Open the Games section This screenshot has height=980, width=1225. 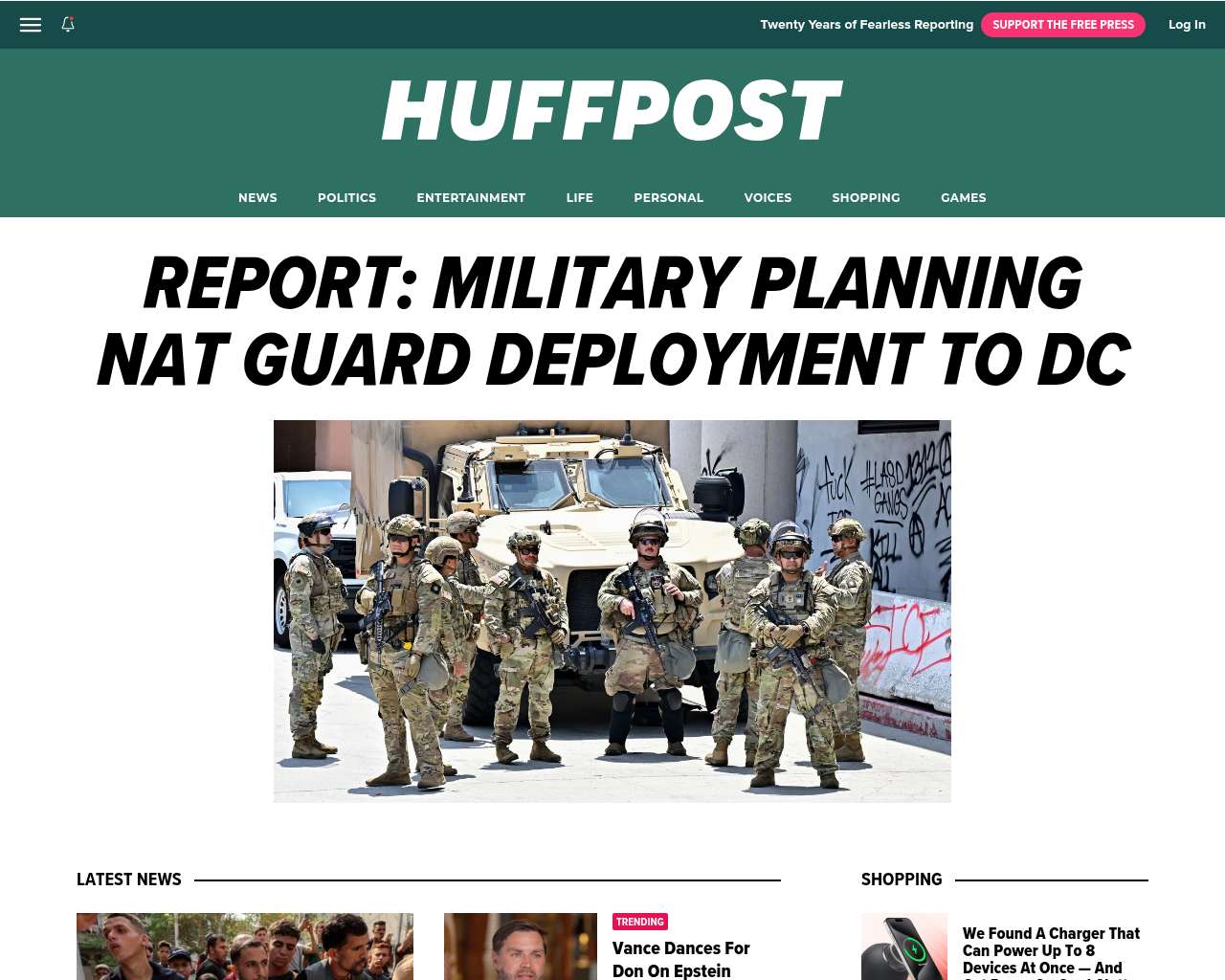pos(963,197)
